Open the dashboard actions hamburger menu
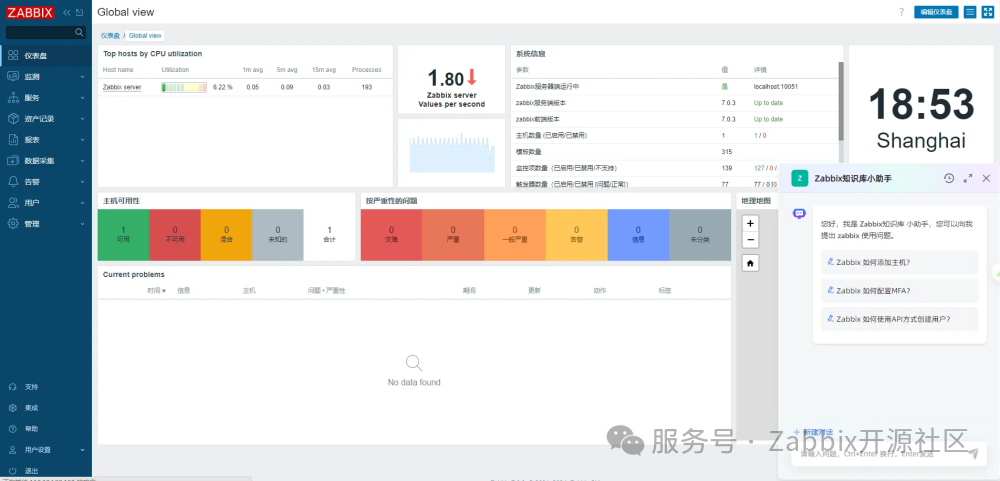The image size is (1000, 481). pos(970,12)
